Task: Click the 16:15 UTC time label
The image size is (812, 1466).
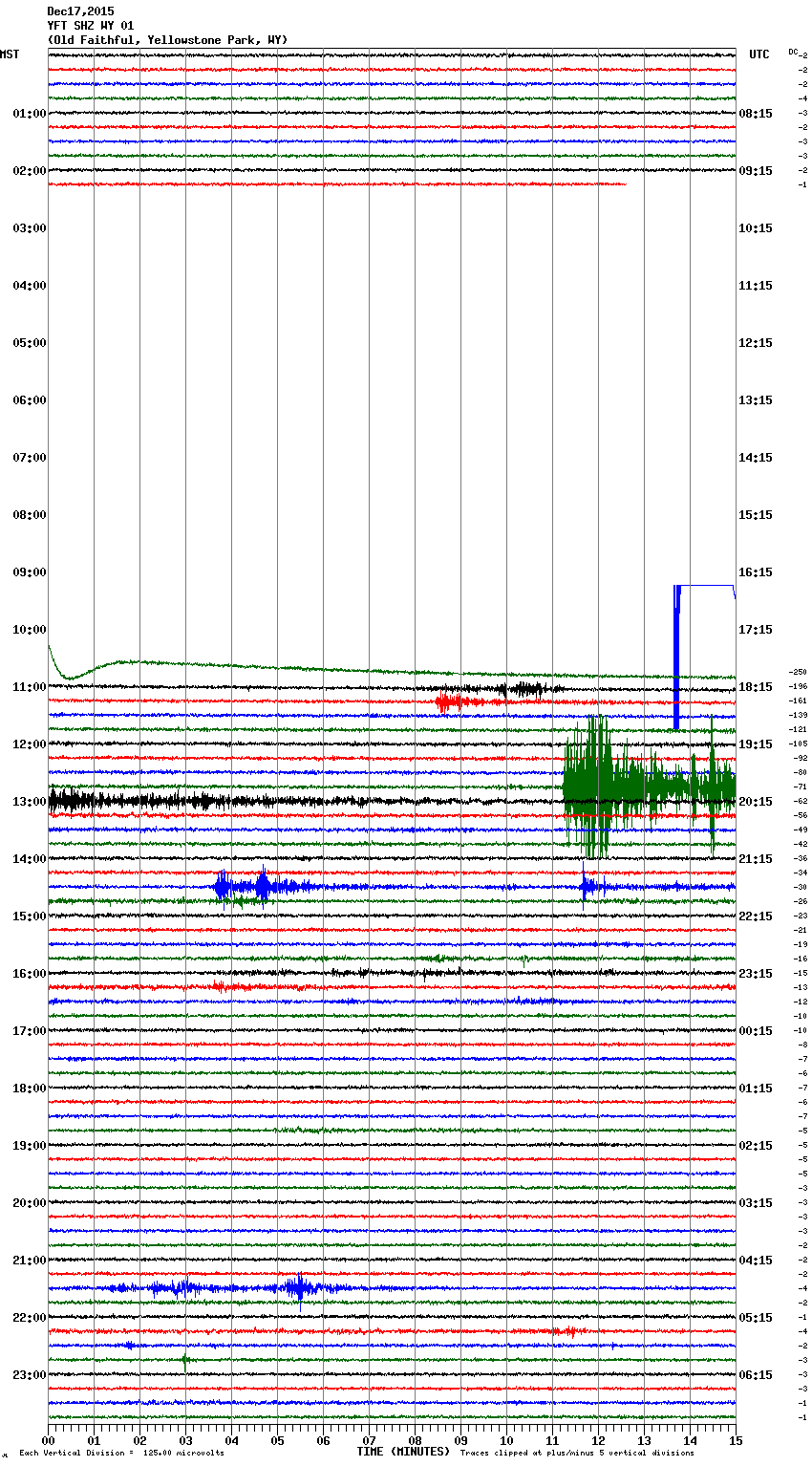Action: [x=756, y=572]
